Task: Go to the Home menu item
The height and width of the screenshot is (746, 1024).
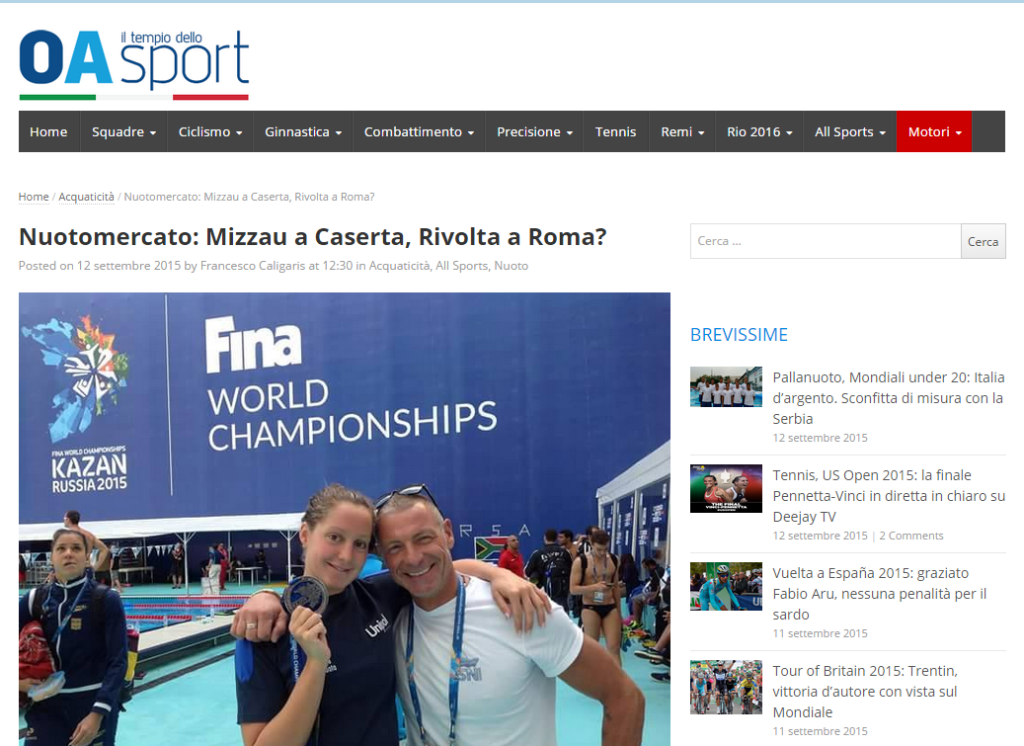Action: point(49,132)
